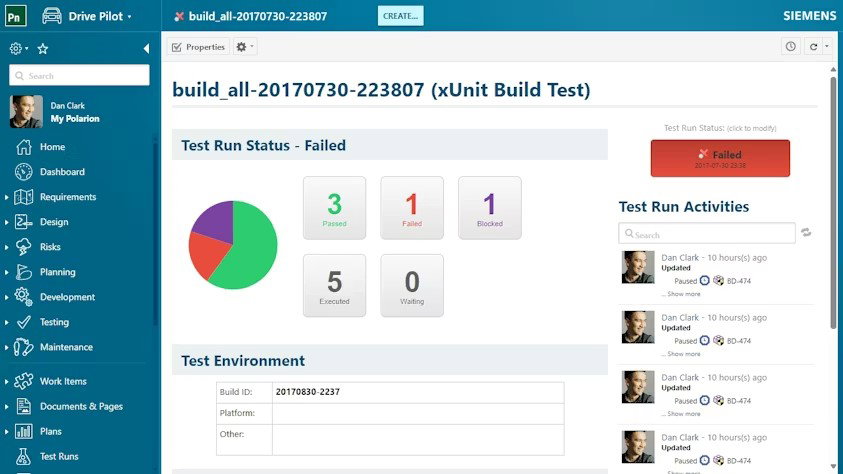Image resolution: width=843 pixels, height=474 pixels.
Task: Click the Plans chart icon
Action: 24,431
